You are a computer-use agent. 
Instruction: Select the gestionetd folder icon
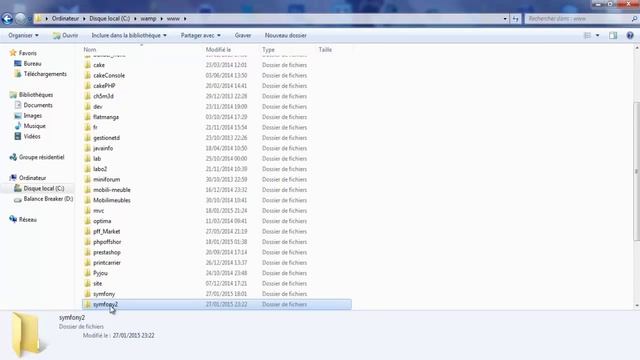point(87,138)
